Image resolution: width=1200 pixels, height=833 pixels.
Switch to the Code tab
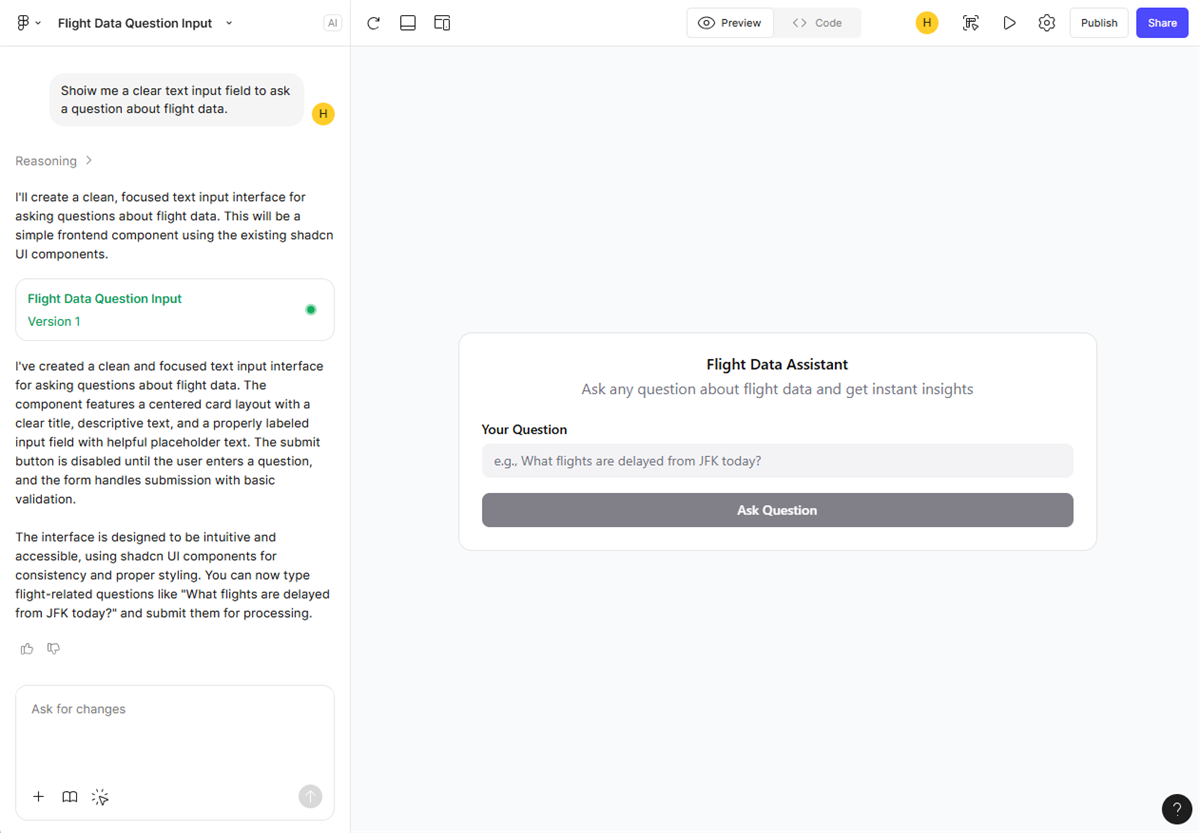pos(817,23)
